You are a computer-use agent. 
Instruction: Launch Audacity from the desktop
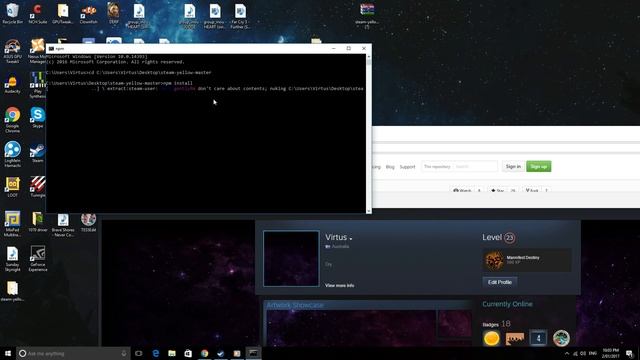12,84
